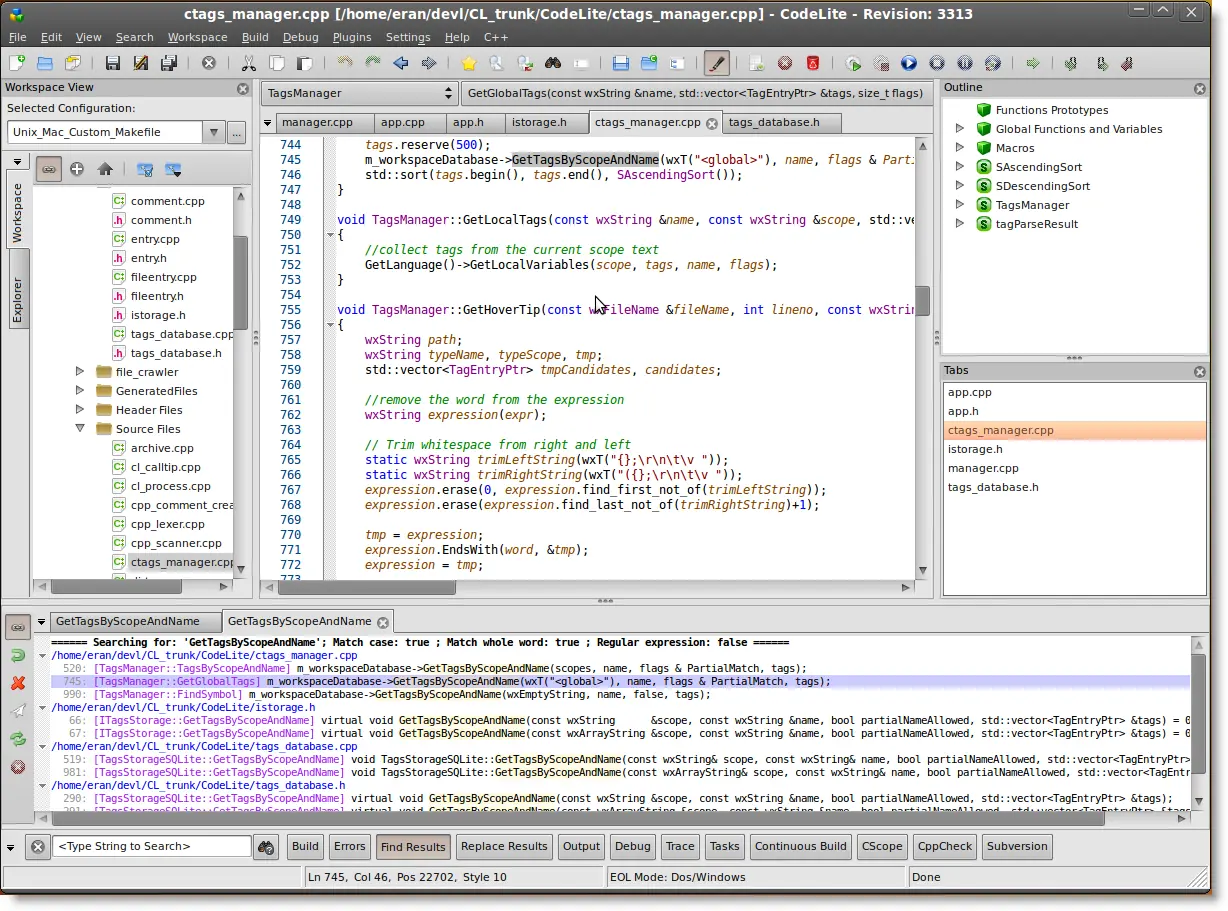Navigate forward with right arrow icon
Image resolution: width=1228 pixels, height=911 pixels.
click(429, 63)
